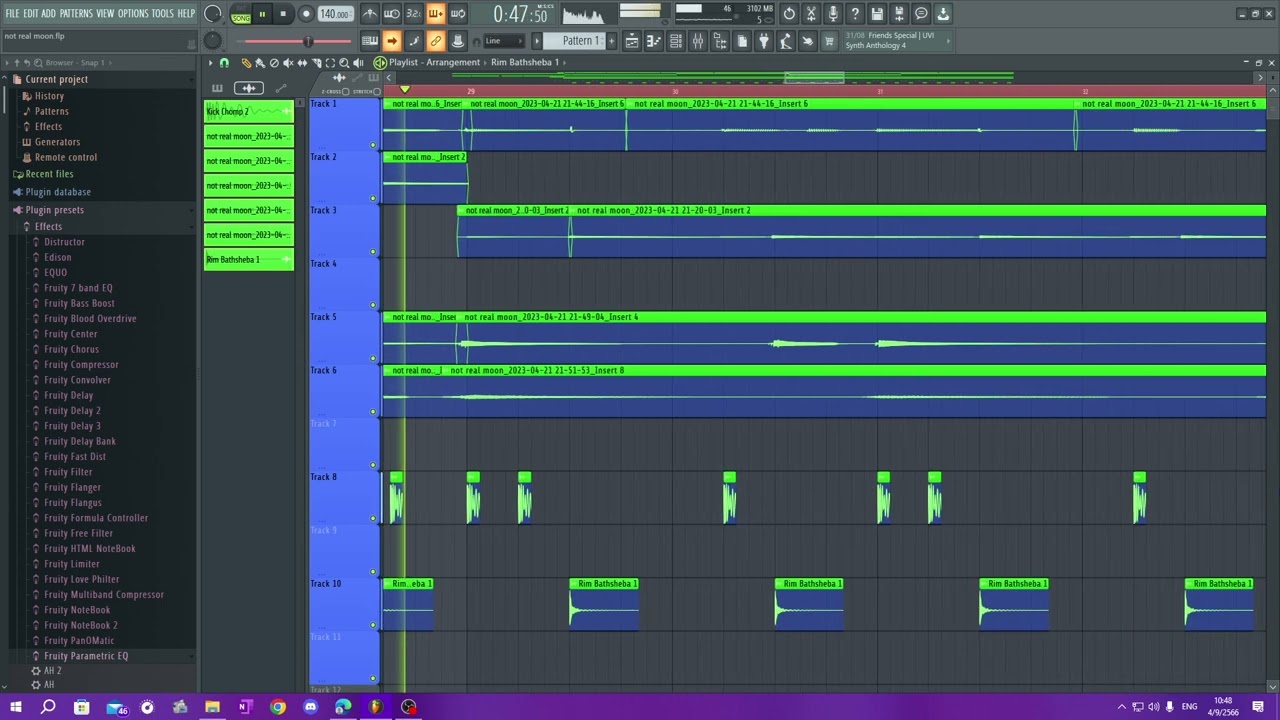Toggle the Z-CROSS option checkbox
The height and width of the screenshot is (720, 1280).
pyautogui.click(x=345, y=91)
